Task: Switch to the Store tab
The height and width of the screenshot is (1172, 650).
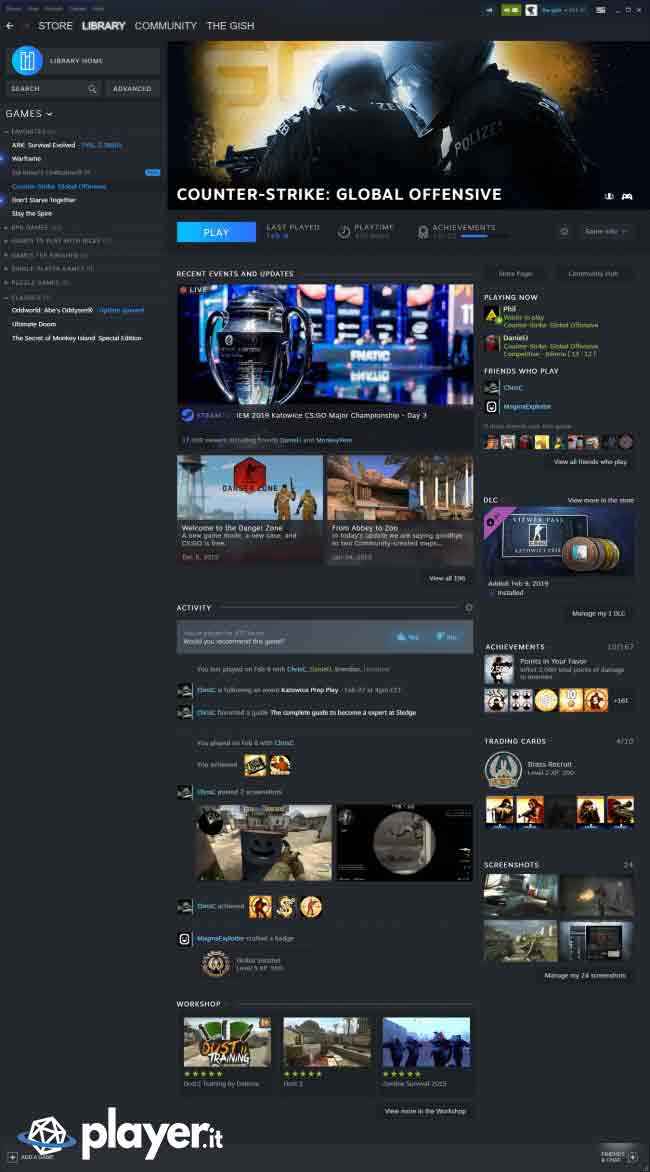Action: pos(55,26)
